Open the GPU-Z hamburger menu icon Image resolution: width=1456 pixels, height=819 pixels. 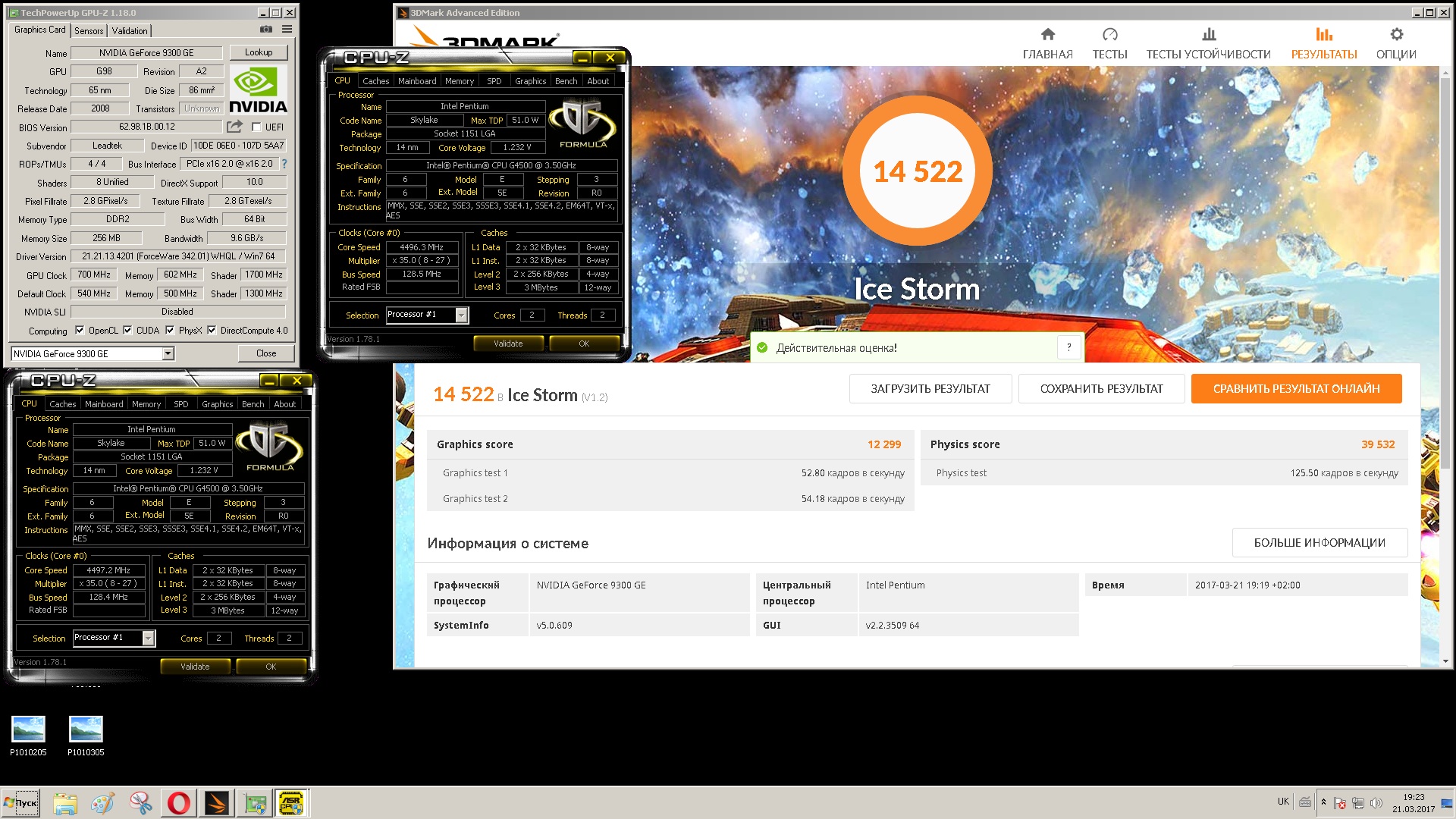click(x=287, y=30)
